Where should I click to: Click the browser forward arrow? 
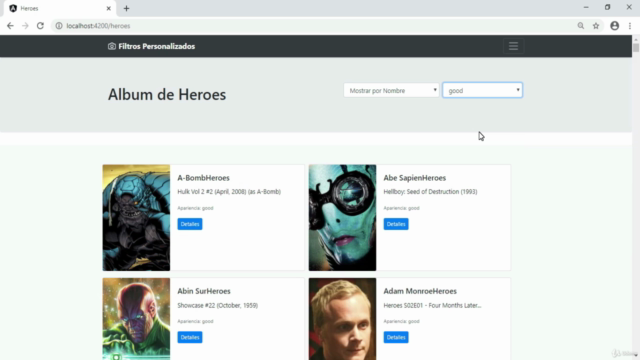coord(25,26)
